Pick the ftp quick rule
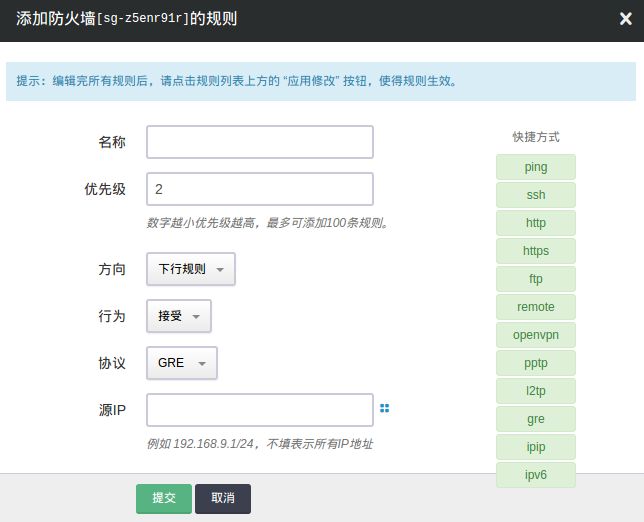 tap(536, 279)
